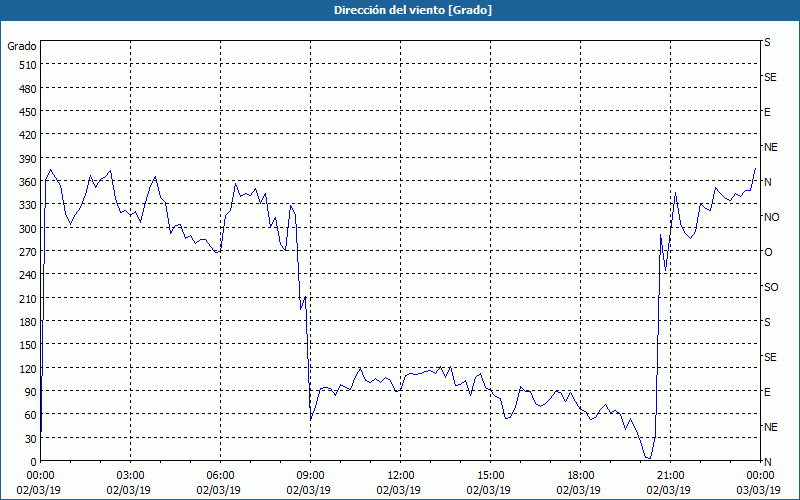The image size is (800, 500).
Task: Click the 00:00 label above date 03/03/19
Action: pyautogui.click(x=760, y=476)
